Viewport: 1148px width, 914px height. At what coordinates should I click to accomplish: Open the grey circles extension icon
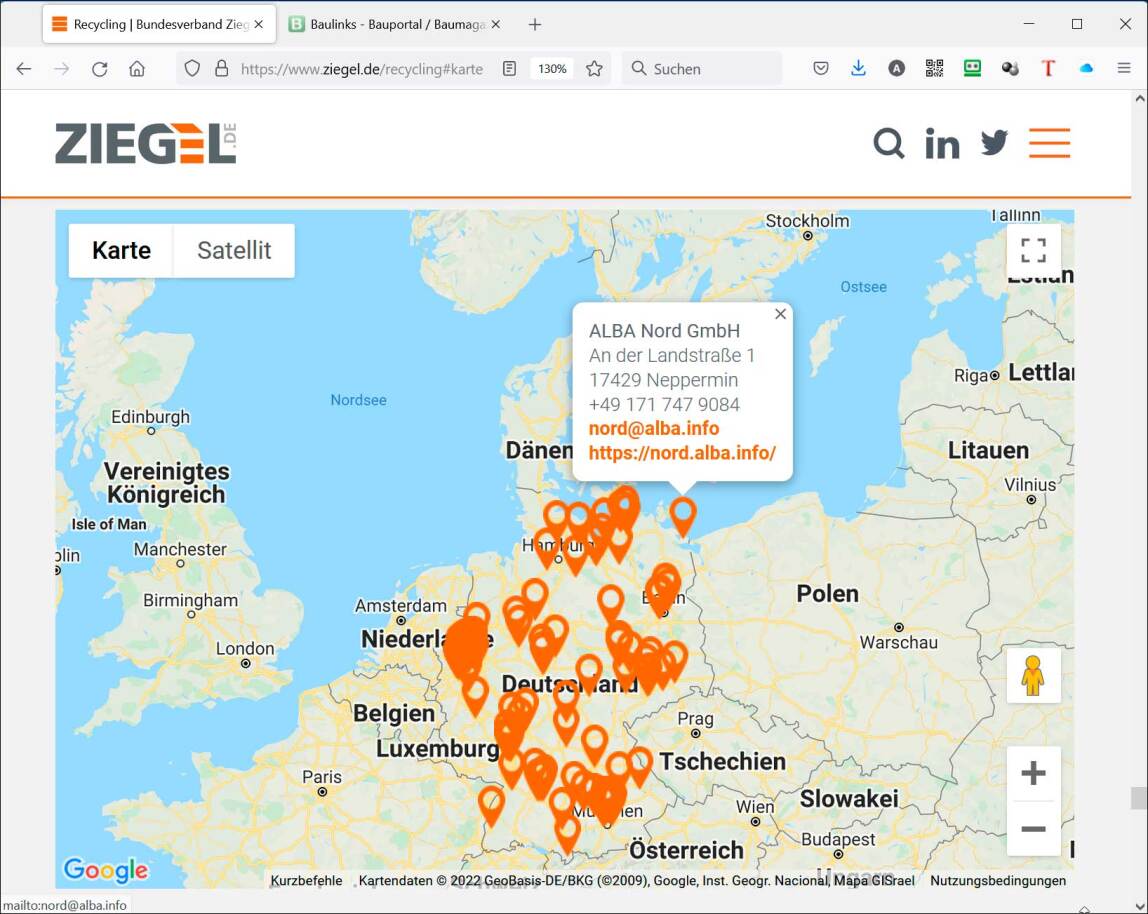click(x=1010, y=69)
